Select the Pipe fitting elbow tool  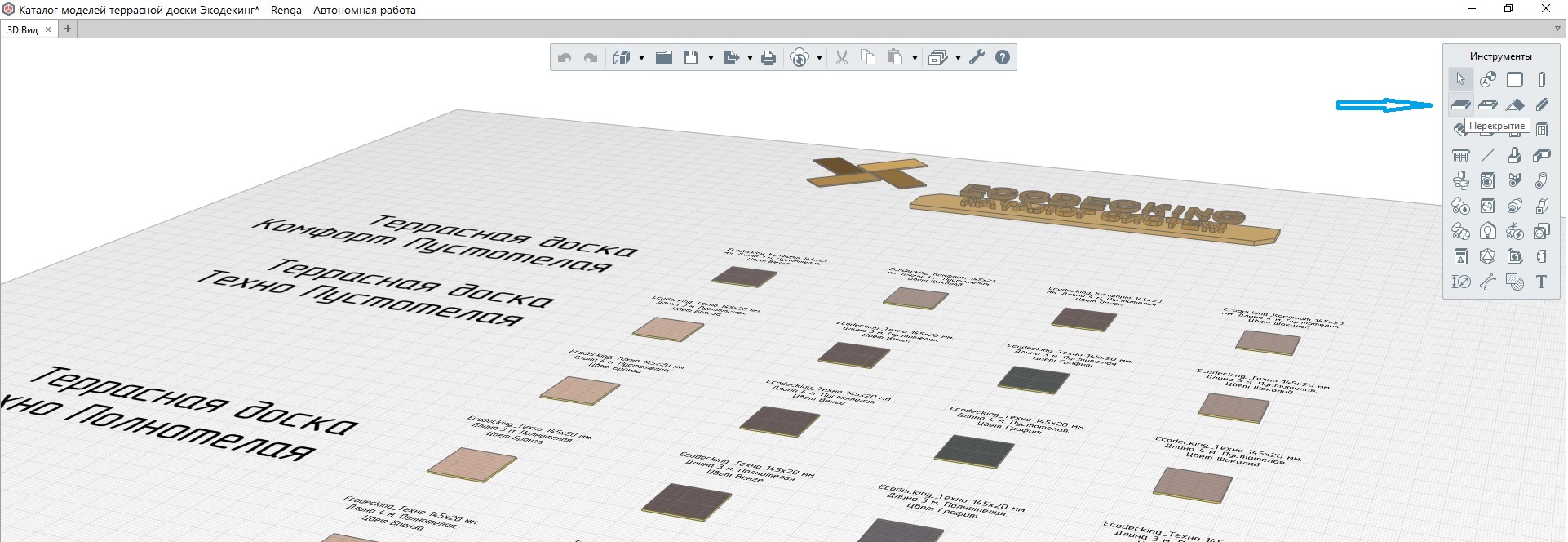tap(1542, 180)
